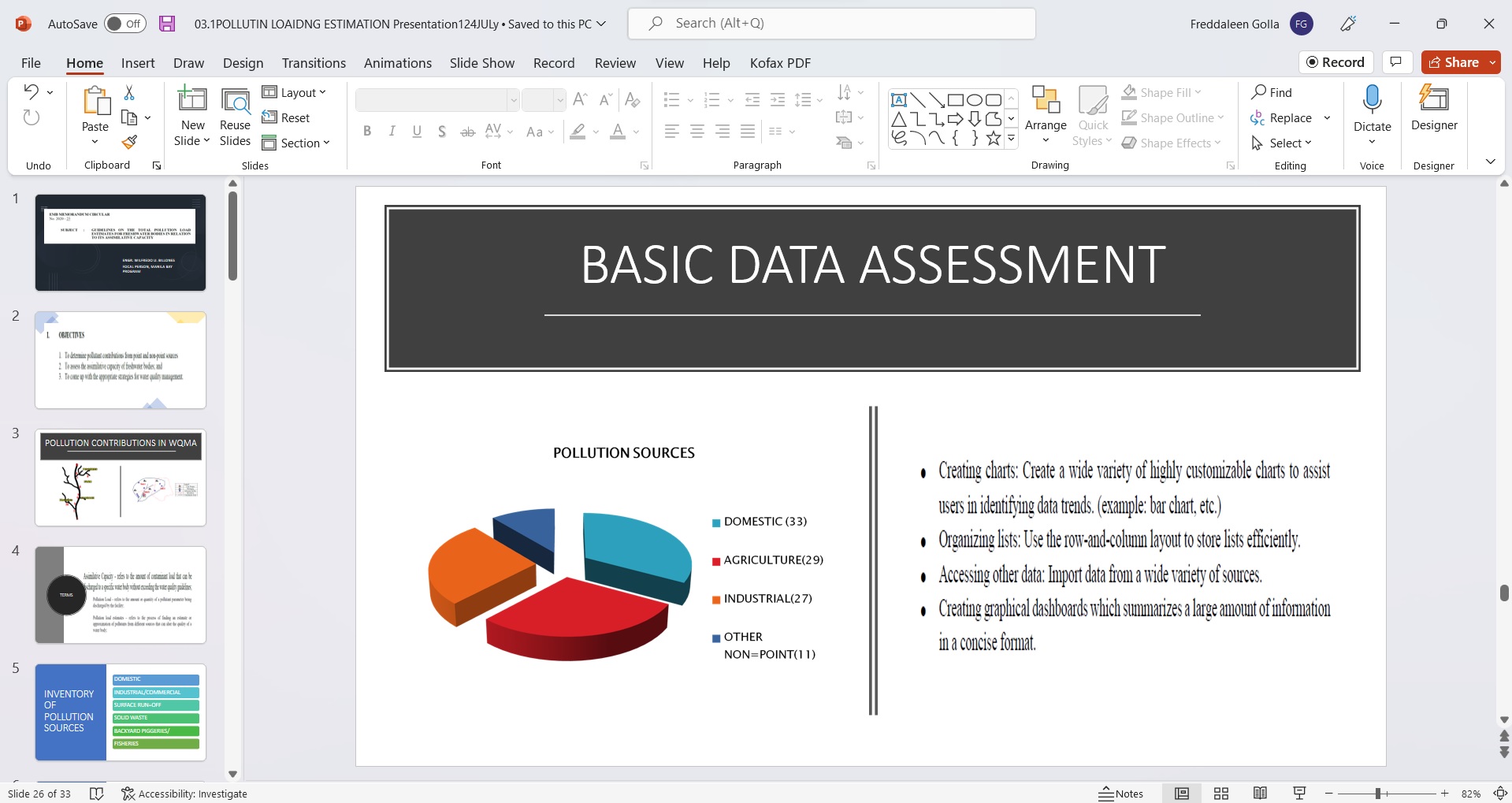Viewport: 1512px width, 803px height.
Task: Toggle Normal view button
Action: click(x=1182, y=794)
